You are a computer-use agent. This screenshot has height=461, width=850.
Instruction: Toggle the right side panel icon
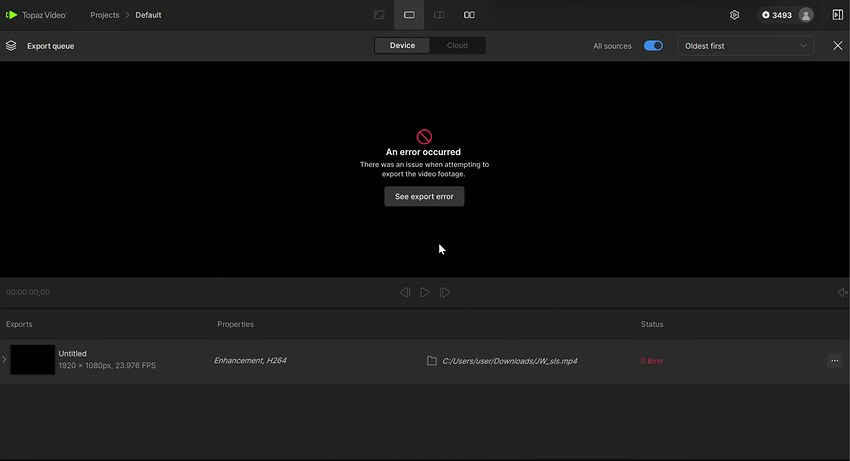pos(837,15)
